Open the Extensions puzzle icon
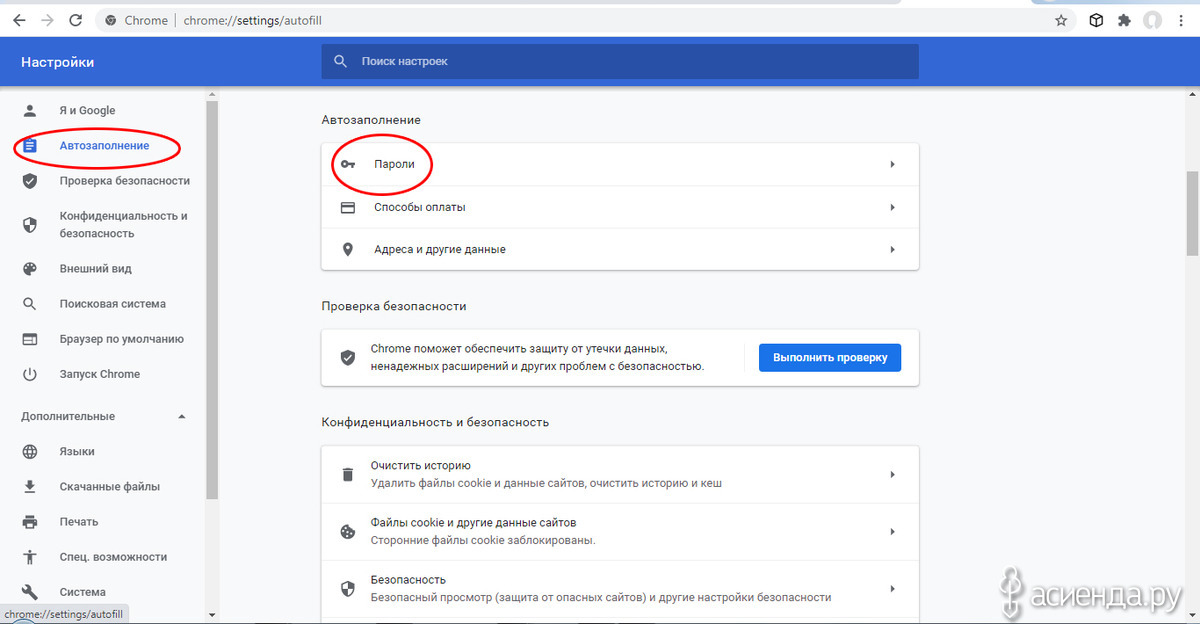 pyautogui.click(x=1124, y=20)
